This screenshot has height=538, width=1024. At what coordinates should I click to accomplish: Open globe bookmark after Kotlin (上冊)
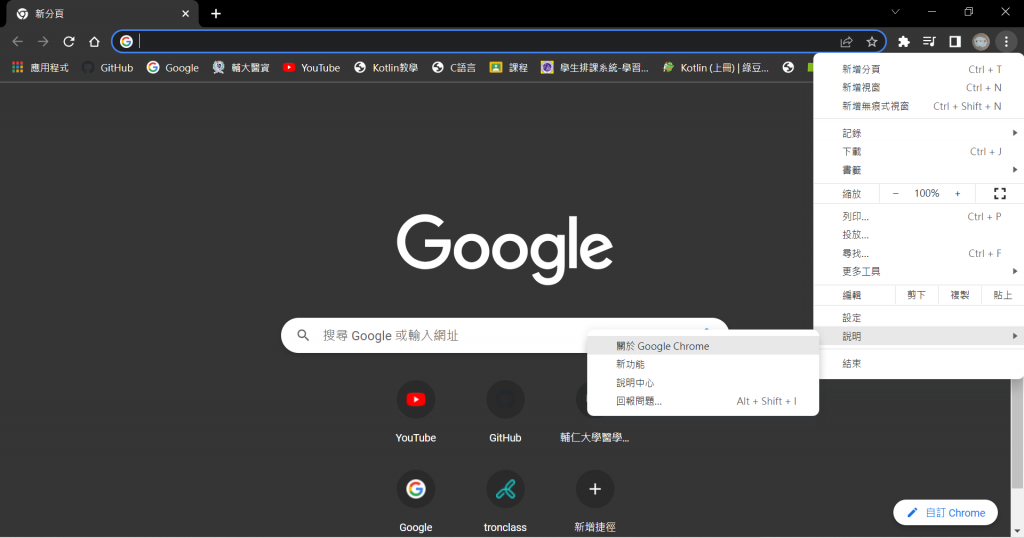[788, 67]
